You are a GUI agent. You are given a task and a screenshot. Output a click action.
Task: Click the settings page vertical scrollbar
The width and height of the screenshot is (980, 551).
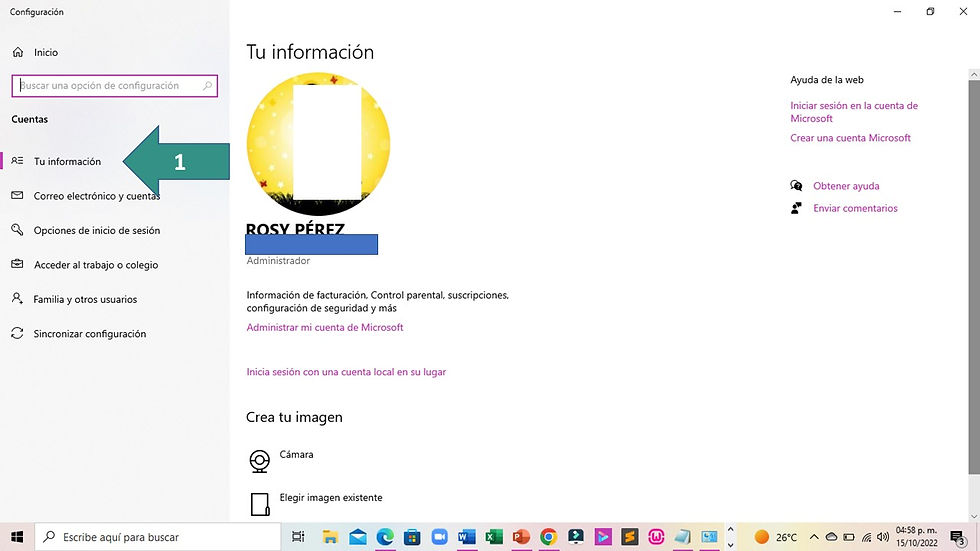[974, 277]
